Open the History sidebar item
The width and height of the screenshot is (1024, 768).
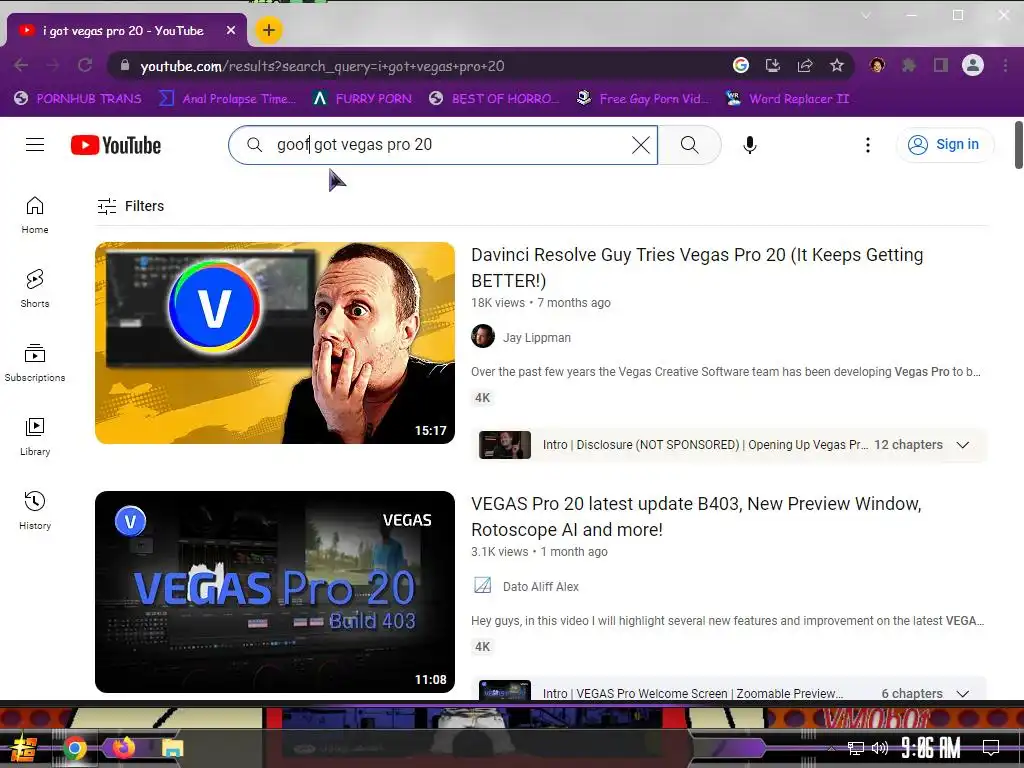point(35,510)
